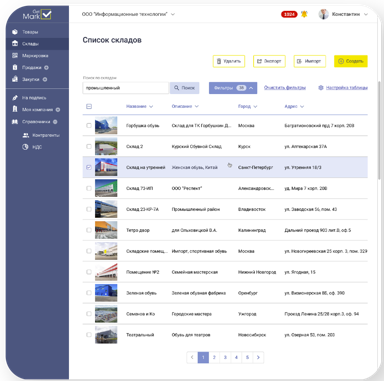Click the GetMark logo
Image resolution: width=384 pixels, height=381 pixels.
click(x=37, y=15)
